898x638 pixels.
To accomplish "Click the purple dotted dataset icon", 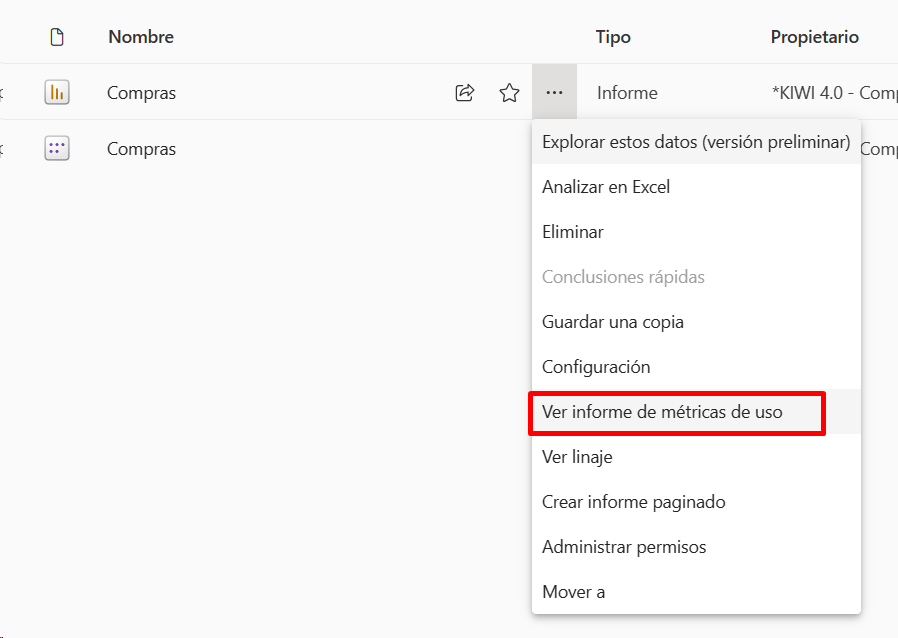I will 57,148.
